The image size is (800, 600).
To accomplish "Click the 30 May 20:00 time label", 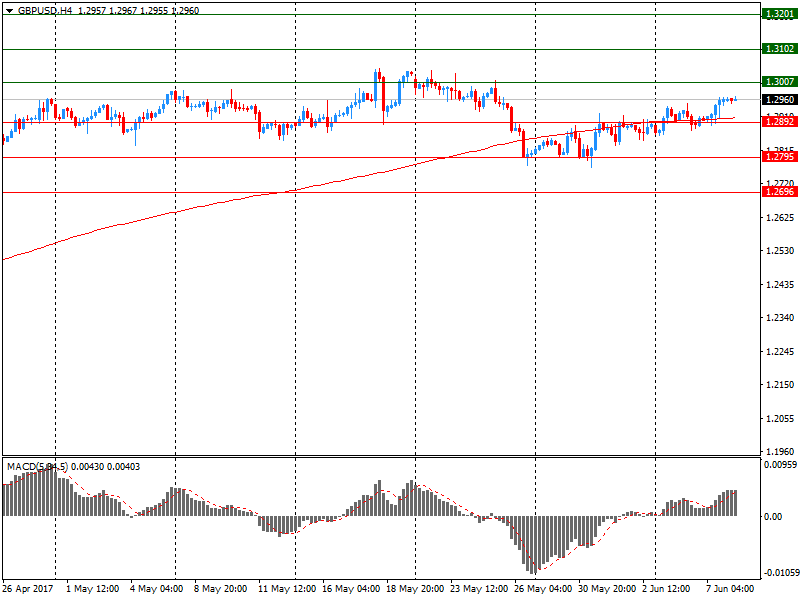I will pyautogui.click(x=607, y=589).
